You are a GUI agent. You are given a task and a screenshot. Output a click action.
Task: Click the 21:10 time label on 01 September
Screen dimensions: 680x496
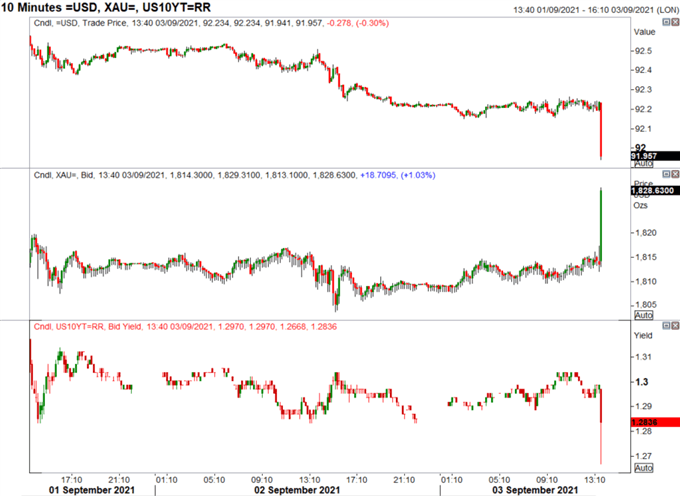pyautogui.click(x=119, y=480)
